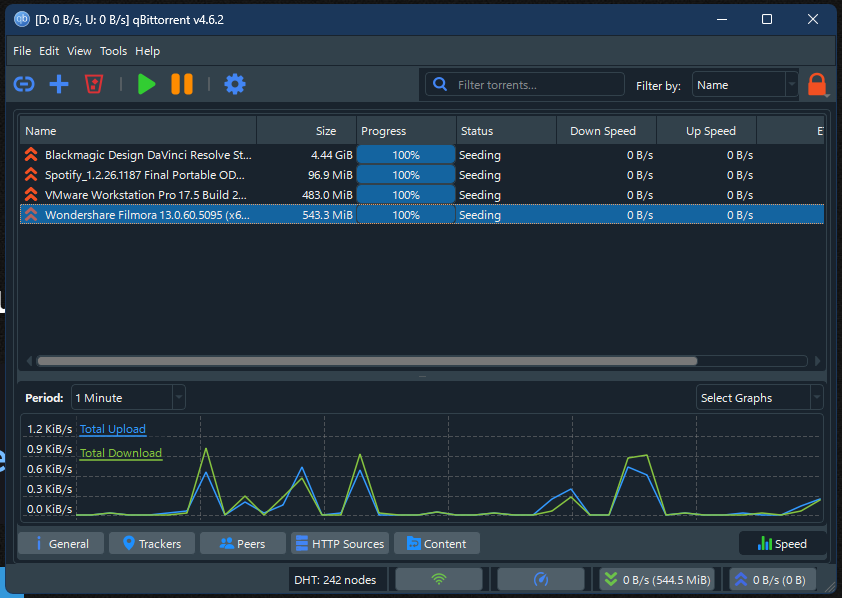Select the VMware Workstation Pro 17.5 torrent
This screenshot has width=842, height=598.
(x=422, y=194)
